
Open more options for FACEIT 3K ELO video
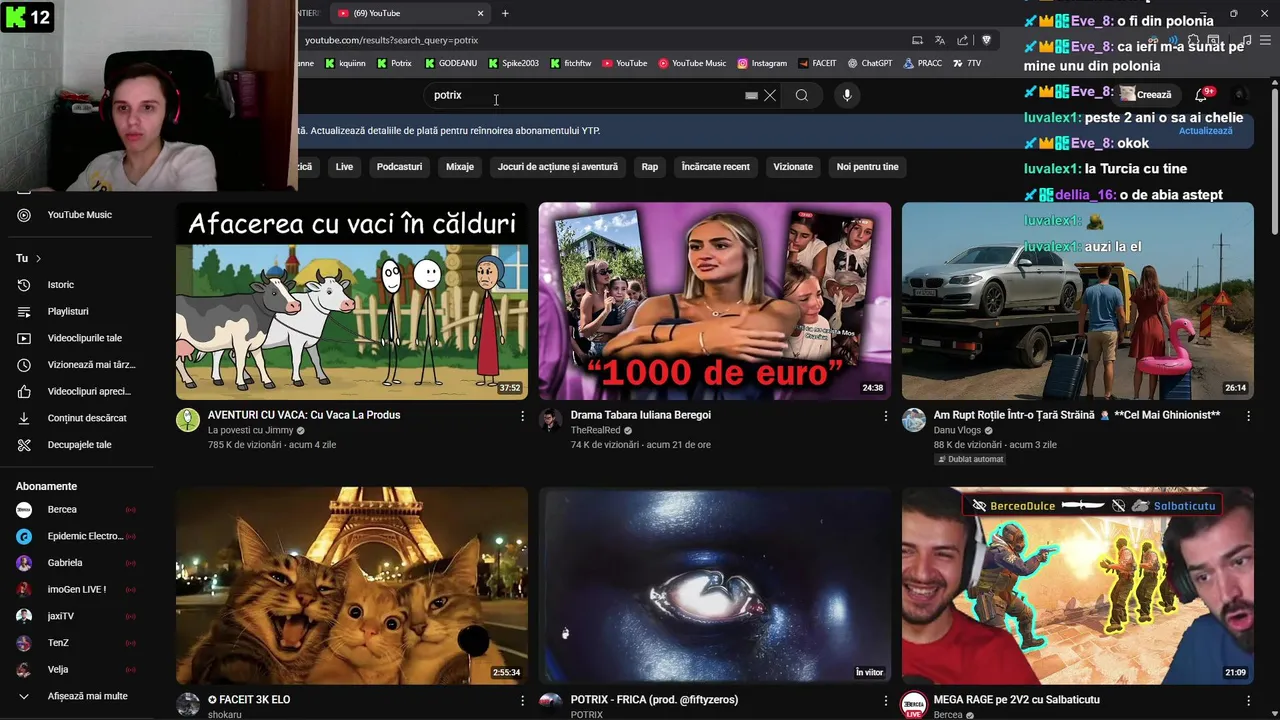[522, 701]
